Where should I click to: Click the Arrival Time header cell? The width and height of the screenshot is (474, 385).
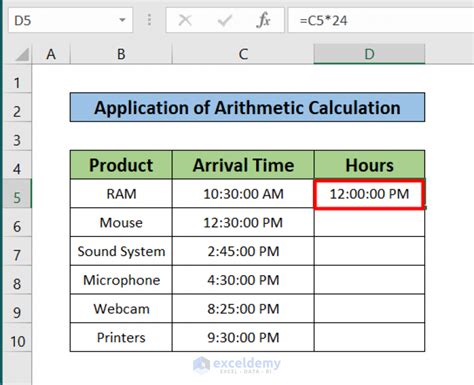tap(243, 165)
